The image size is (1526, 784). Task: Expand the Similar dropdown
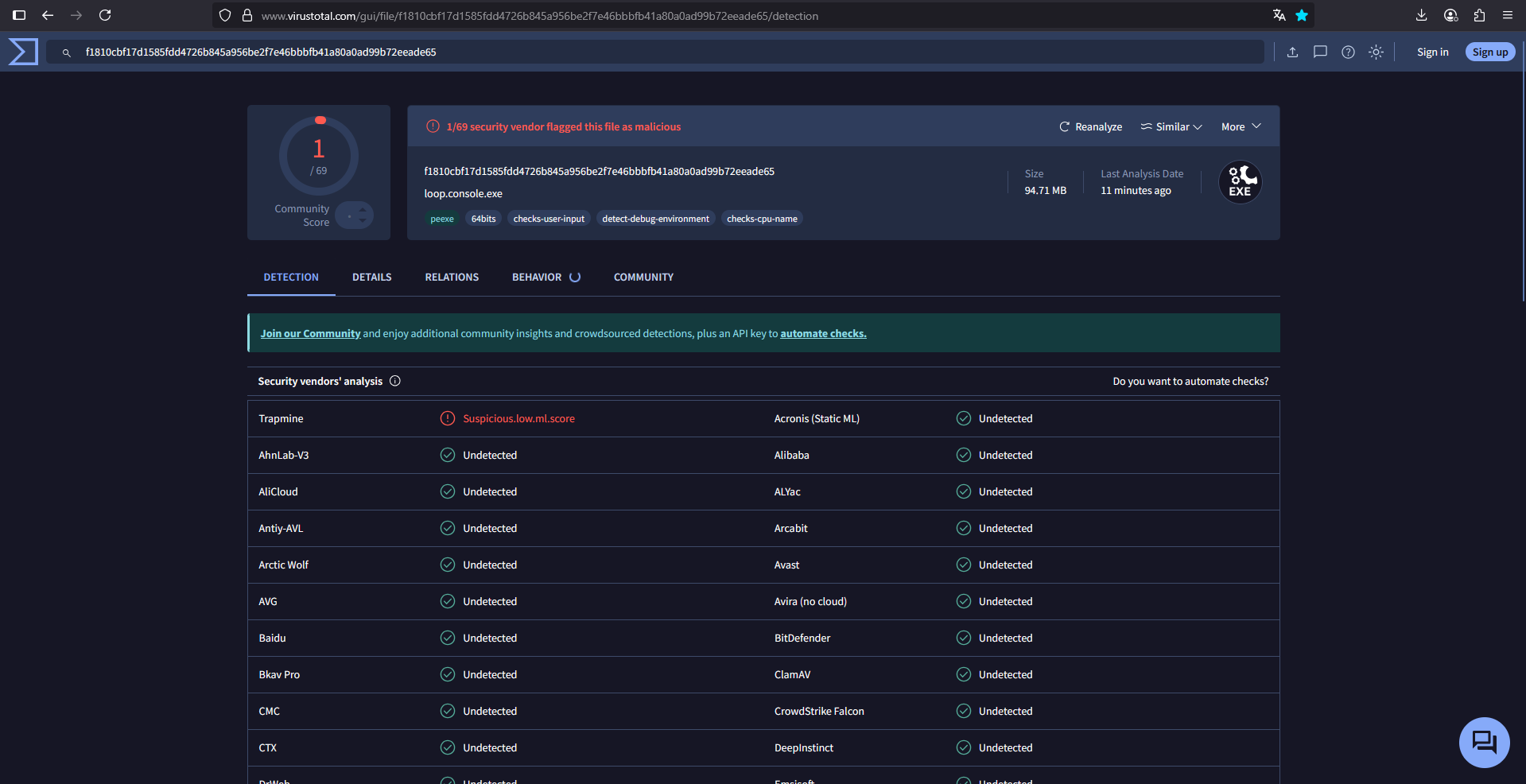pos(1171,126)
